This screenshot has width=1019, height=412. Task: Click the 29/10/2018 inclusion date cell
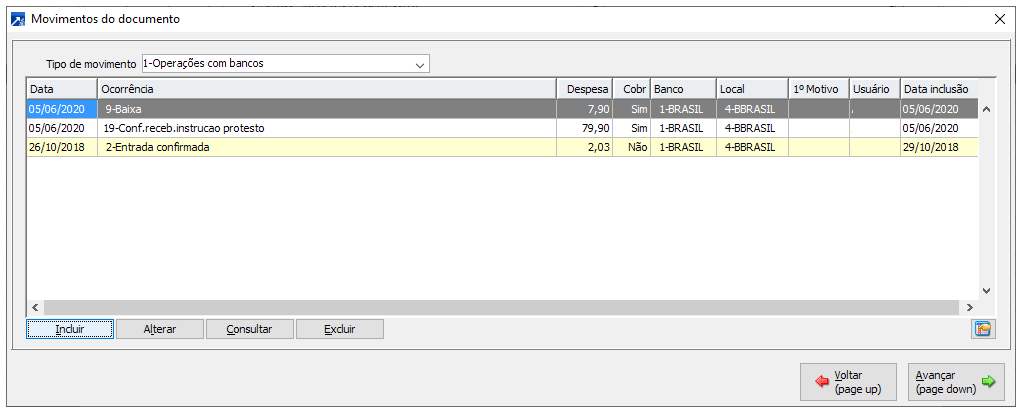[x=939, y=147]
